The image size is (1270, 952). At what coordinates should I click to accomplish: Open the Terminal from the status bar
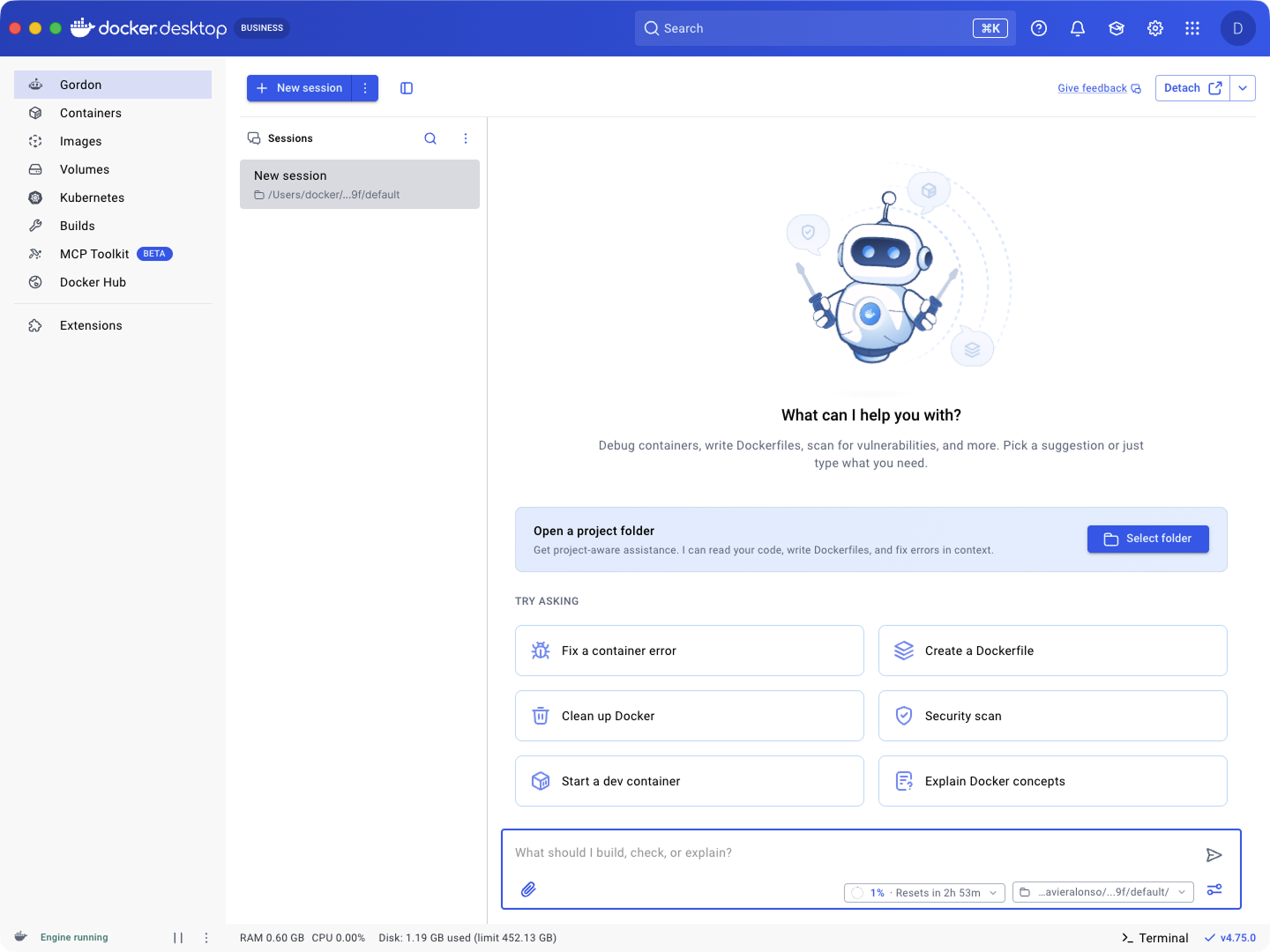point(1155,938)
